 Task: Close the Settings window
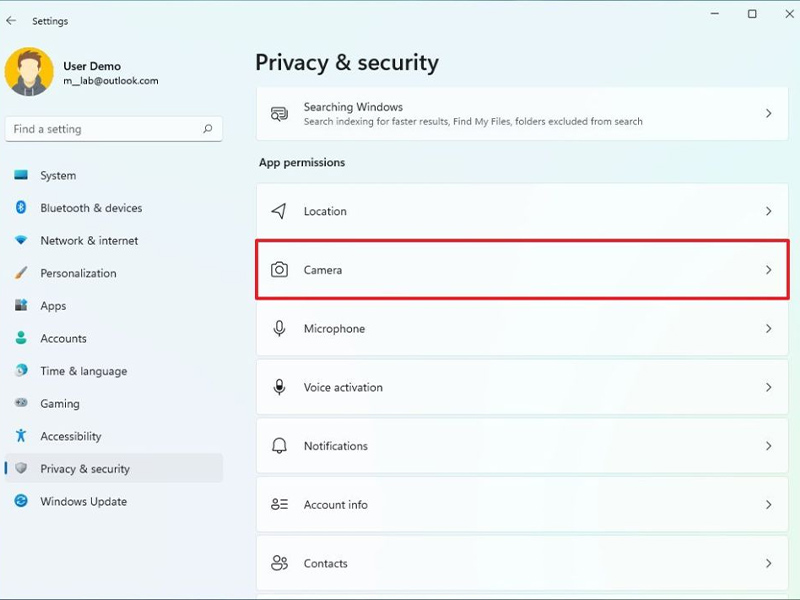pyautogui.click(x=789, y=14)
